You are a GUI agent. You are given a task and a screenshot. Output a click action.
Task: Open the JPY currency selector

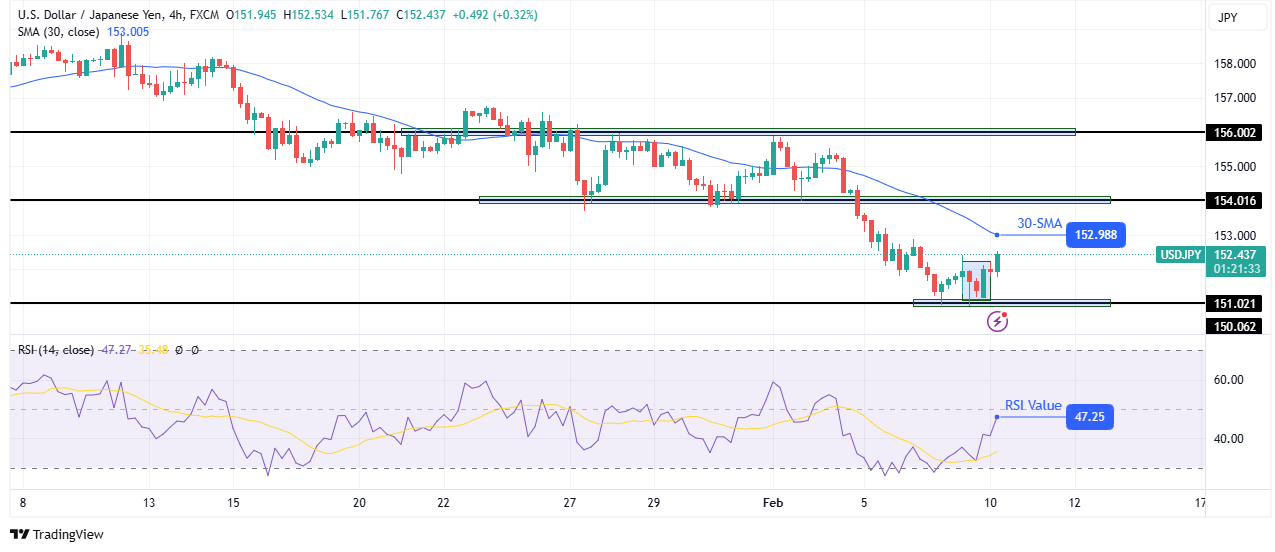pos(1239,17)
